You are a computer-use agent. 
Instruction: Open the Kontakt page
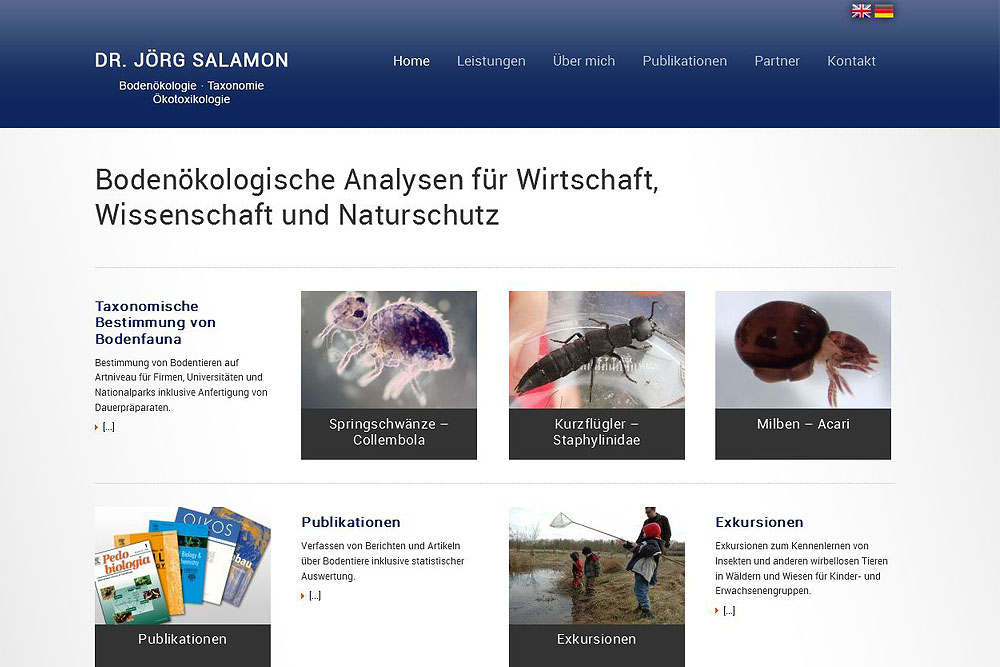[x=851, y=61]
